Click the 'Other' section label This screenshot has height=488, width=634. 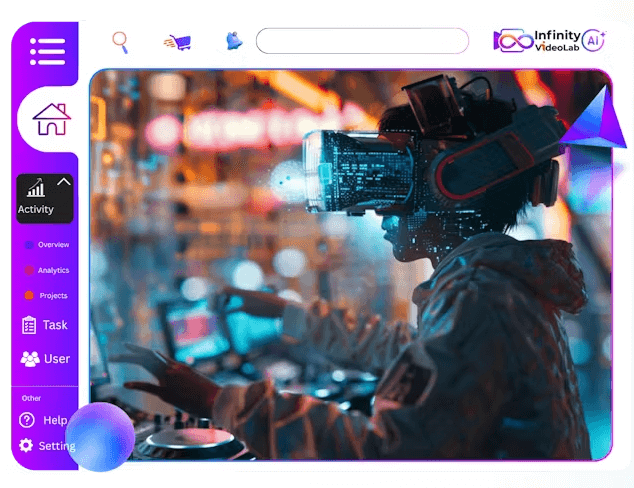click(31, 398)
